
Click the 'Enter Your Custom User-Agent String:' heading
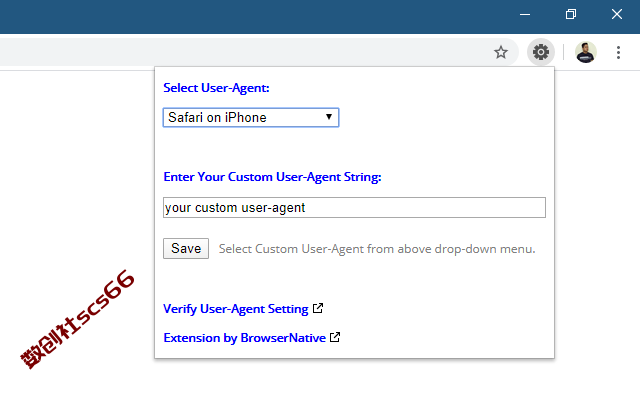coord(272,177)
